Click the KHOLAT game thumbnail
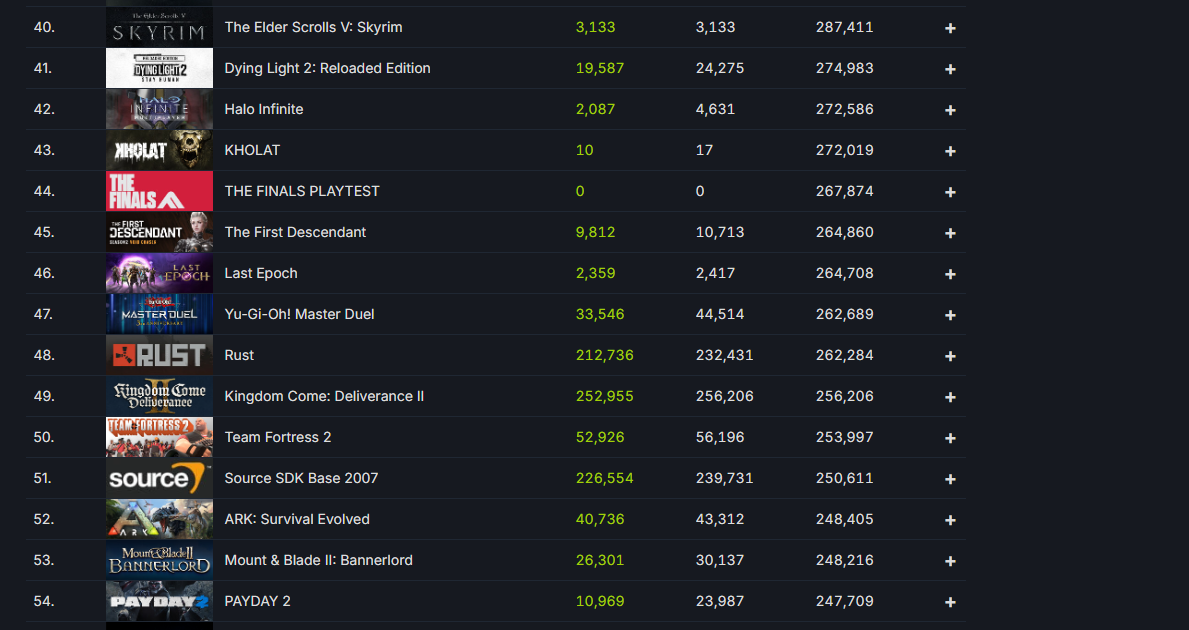Viewport: 1189px width, 630px height. point(159,150)
